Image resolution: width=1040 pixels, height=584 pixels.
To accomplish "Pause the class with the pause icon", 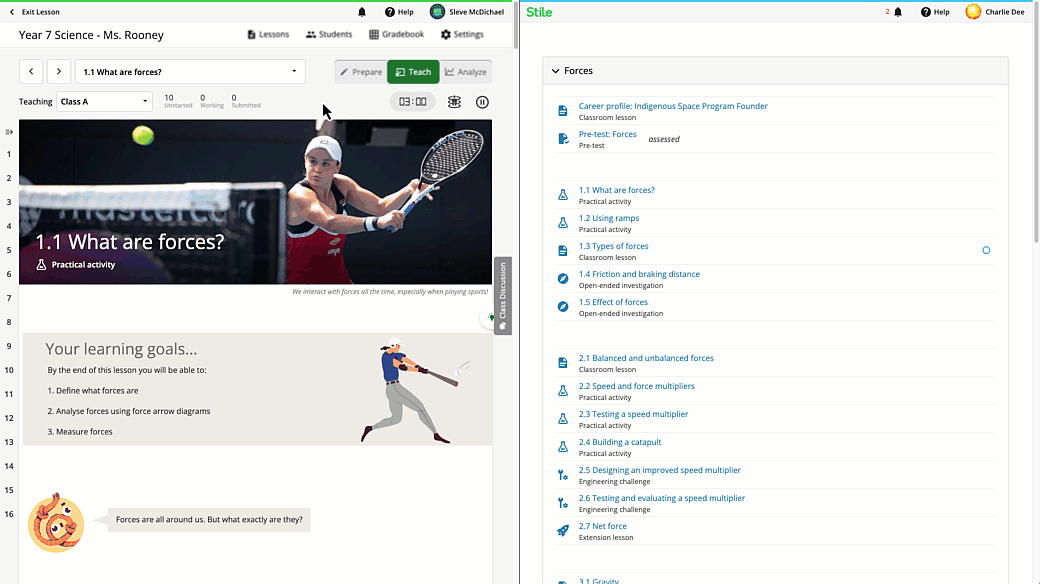I will pos(482,102).
